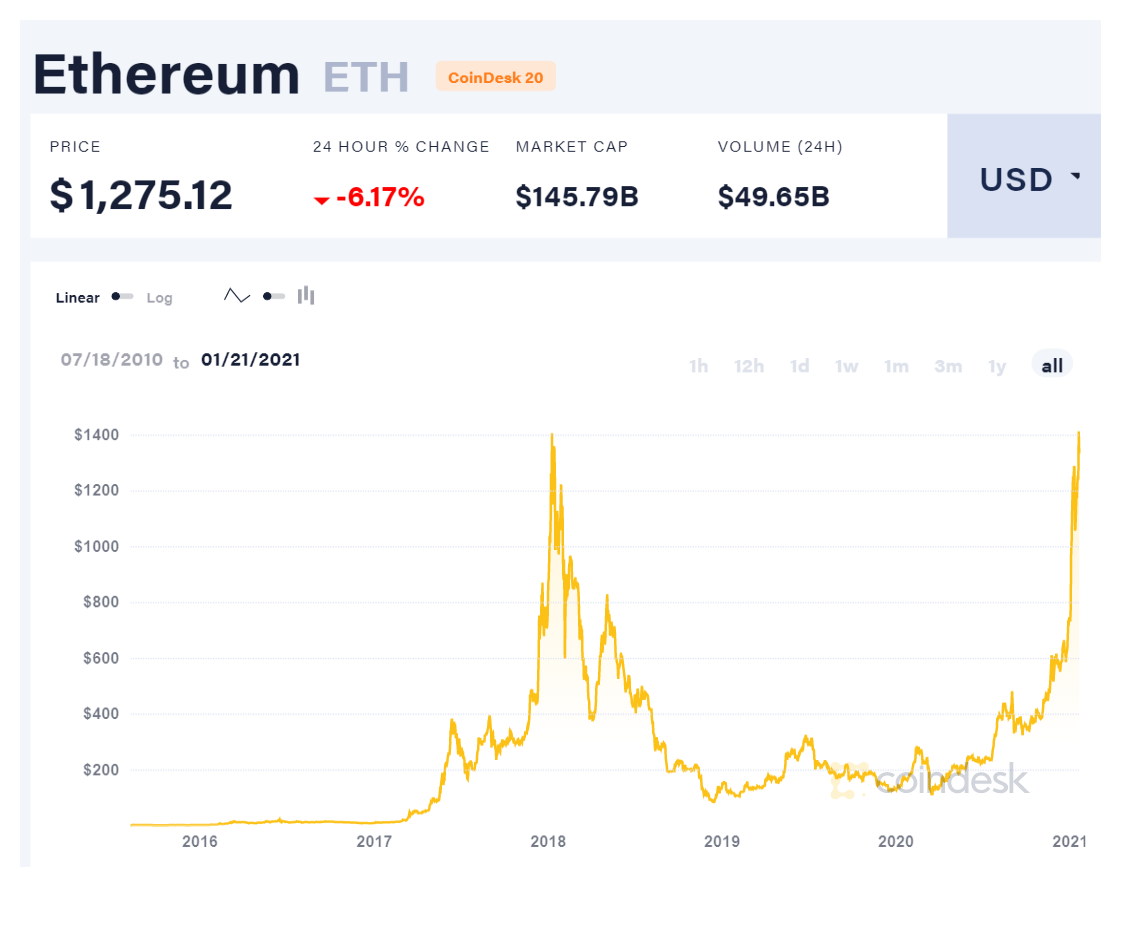The height and width of the screenshot is (927, 1121).
Task: Switch to the 1y time range tab
Action: 997,367
